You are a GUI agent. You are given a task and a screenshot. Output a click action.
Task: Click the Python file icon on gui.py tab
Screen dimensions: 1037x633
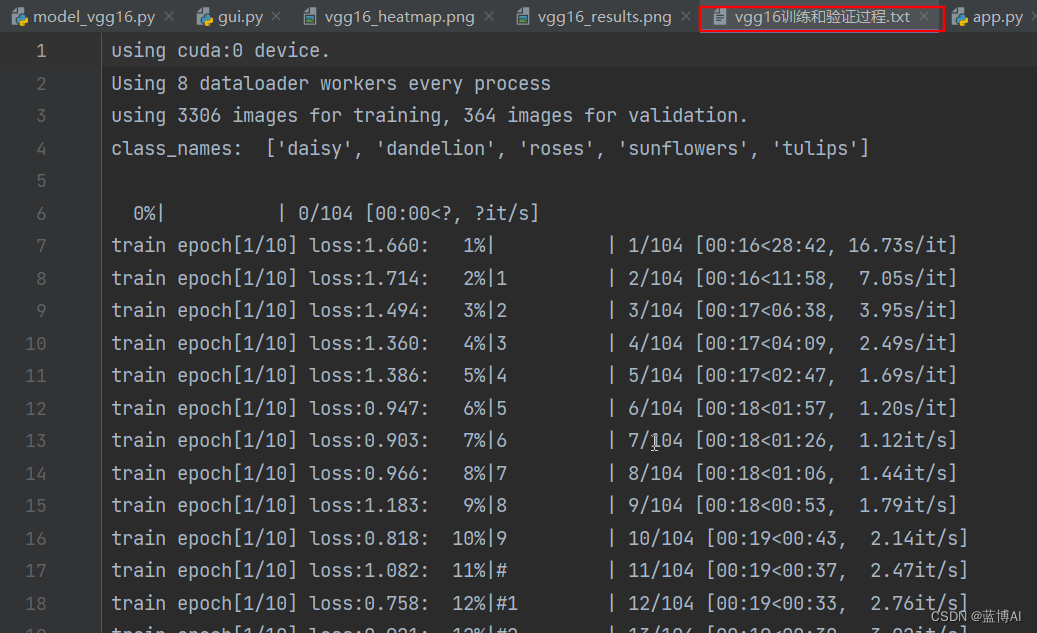(x=204, y=17)
